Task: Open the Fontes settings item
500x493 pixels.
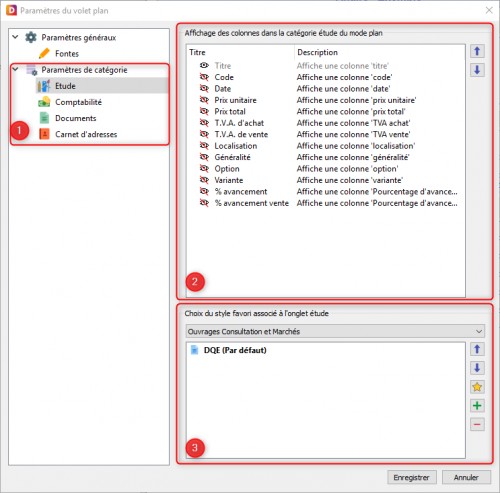Action: (x=67, y=54)
